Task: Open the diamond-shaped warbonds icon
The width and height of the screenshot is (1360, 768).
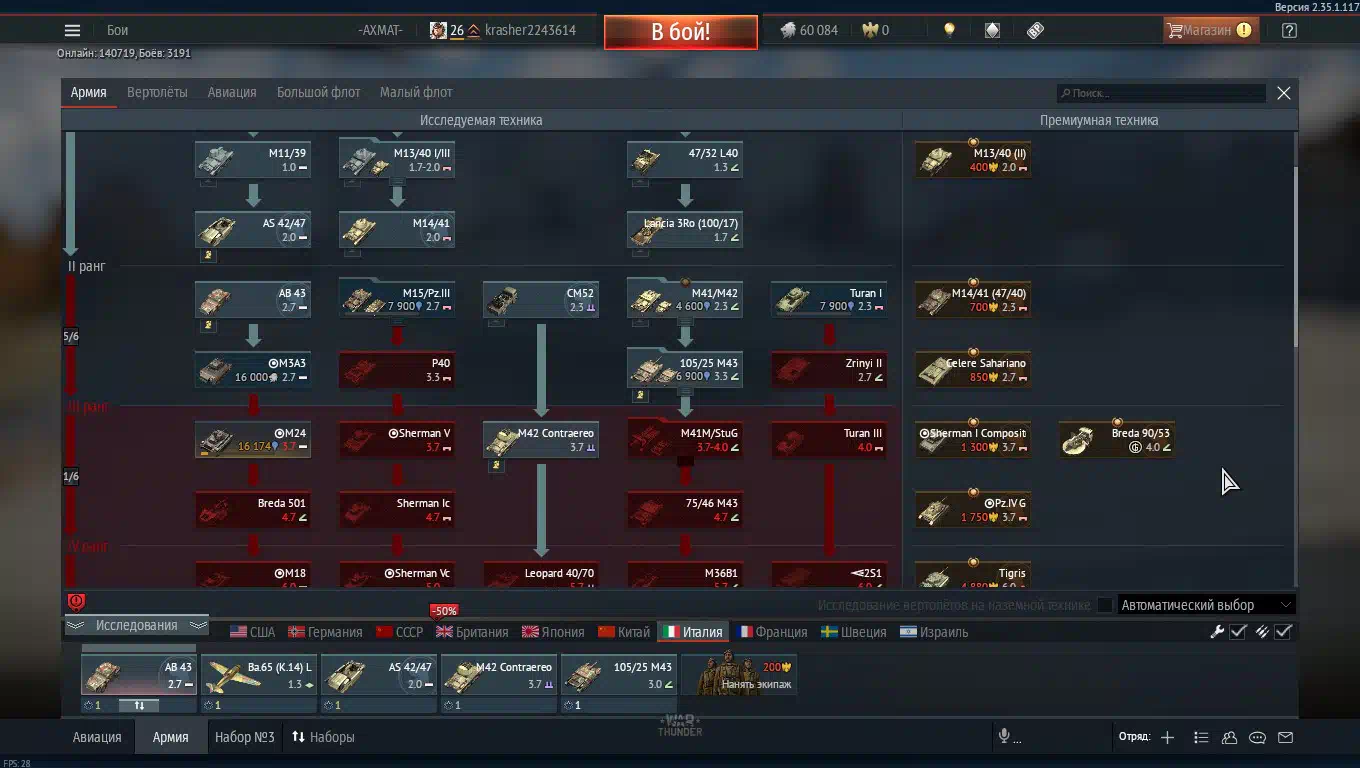Action: [992, 30]
